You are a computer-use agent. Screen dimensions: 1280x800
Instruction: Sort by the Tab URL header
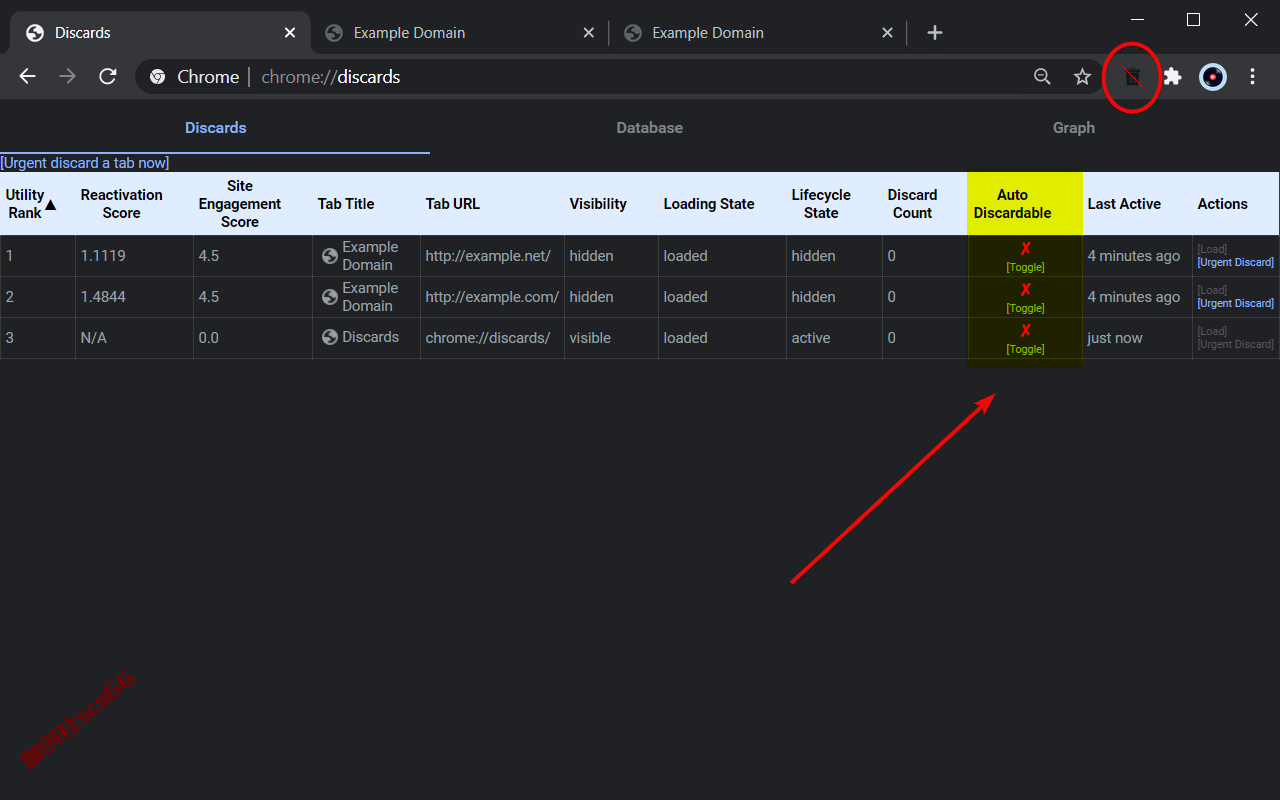(x=492, y=204)
